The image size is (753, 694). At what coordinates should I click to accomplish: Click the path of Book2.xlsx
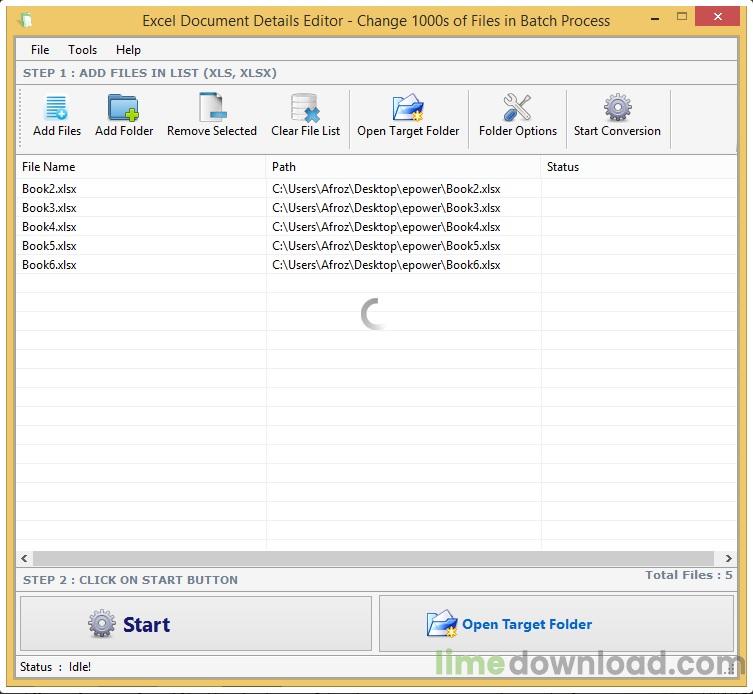(x=386, y=189)
